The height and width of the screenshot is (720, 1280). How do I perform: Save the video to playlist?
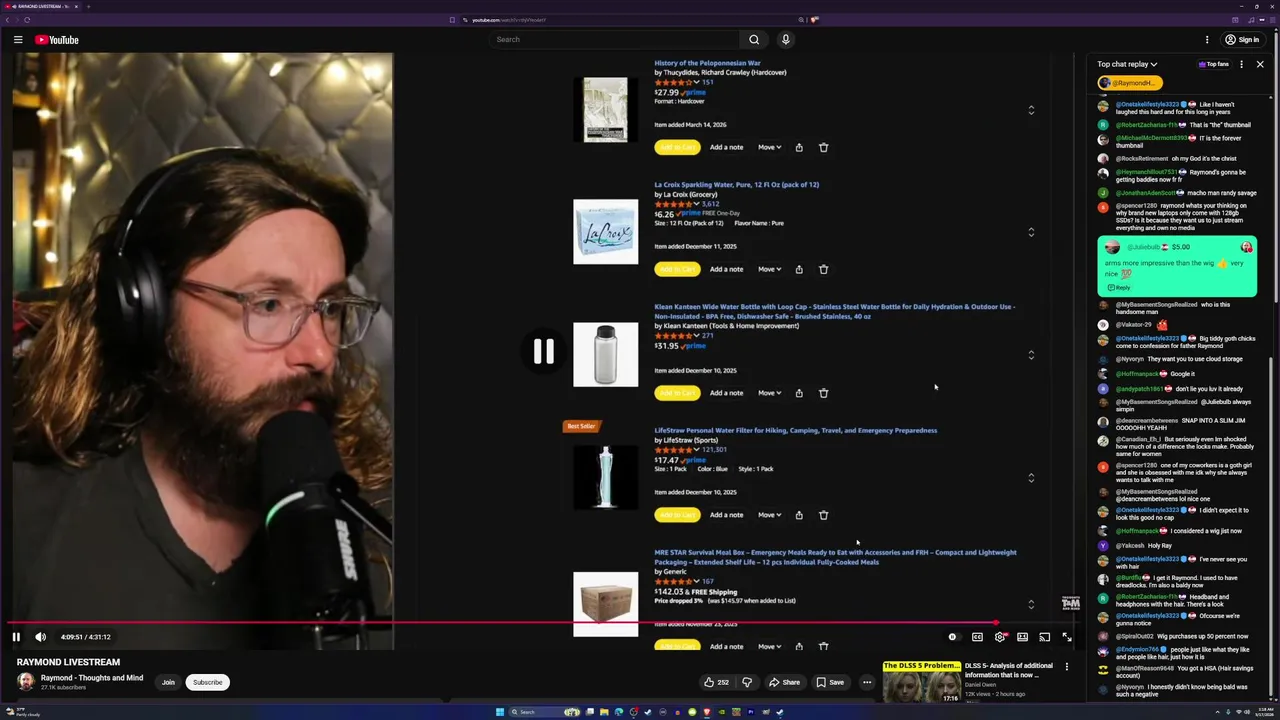tap(830, 682)
